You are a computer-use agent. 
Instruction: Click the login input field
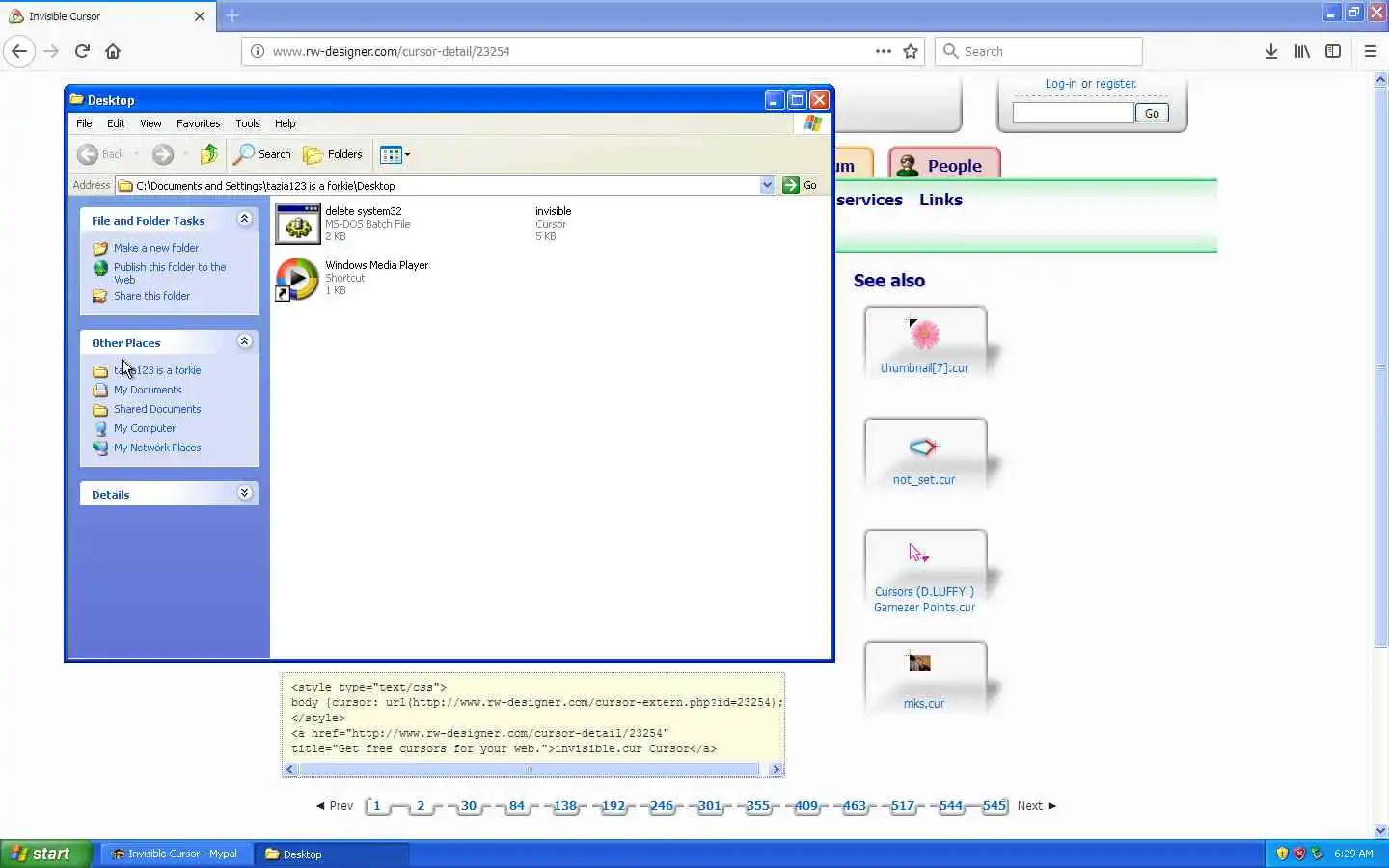(x=1073, y=113)
